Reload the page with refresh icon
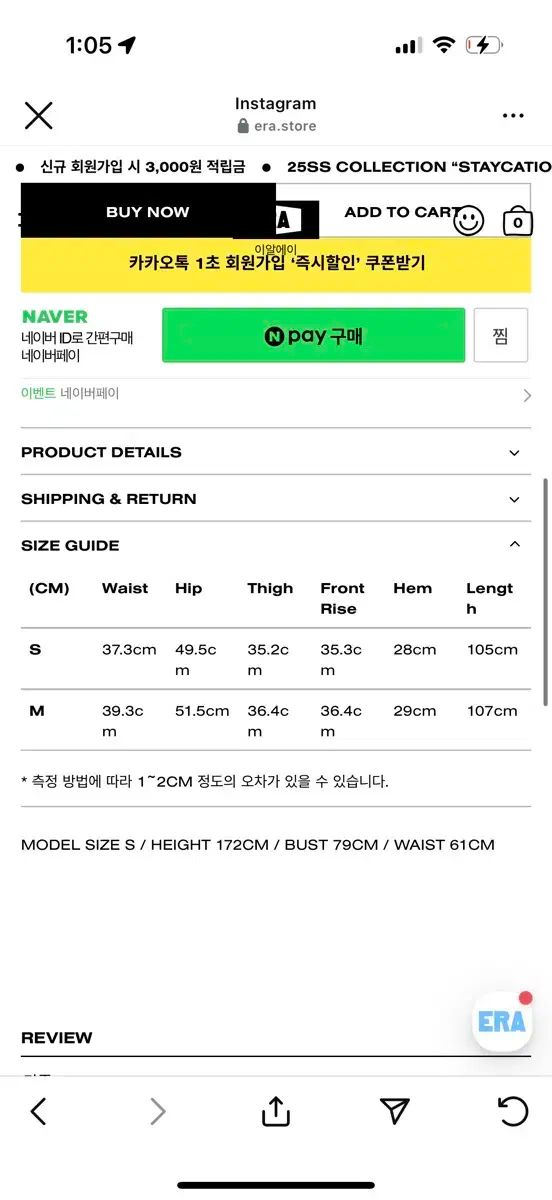The image size is (552, 1200). 513,1110
